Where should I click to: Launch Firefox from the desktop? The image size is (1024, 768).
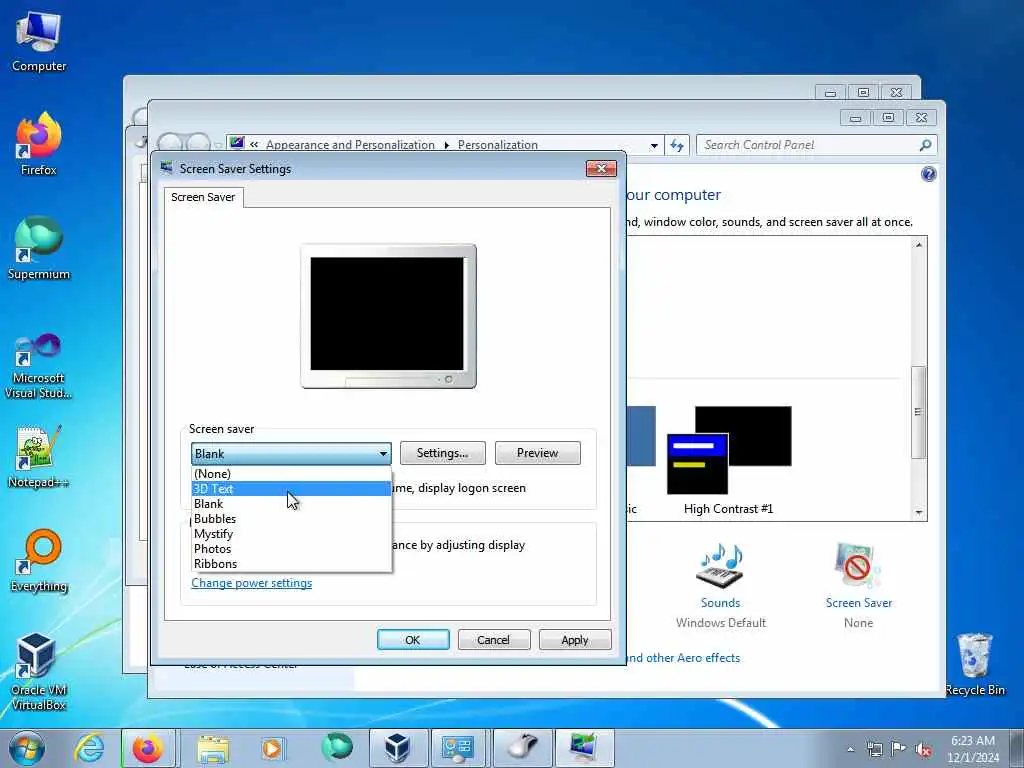39,144
